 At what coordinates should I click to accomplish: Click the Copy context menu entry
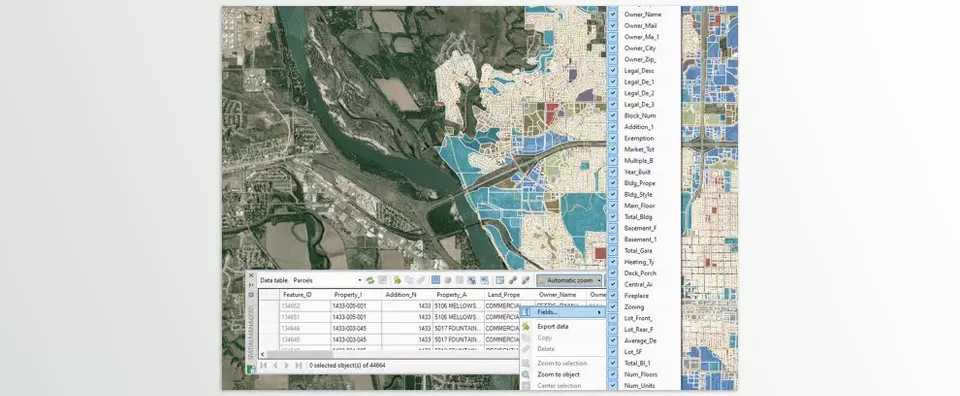tap(544, 338)
